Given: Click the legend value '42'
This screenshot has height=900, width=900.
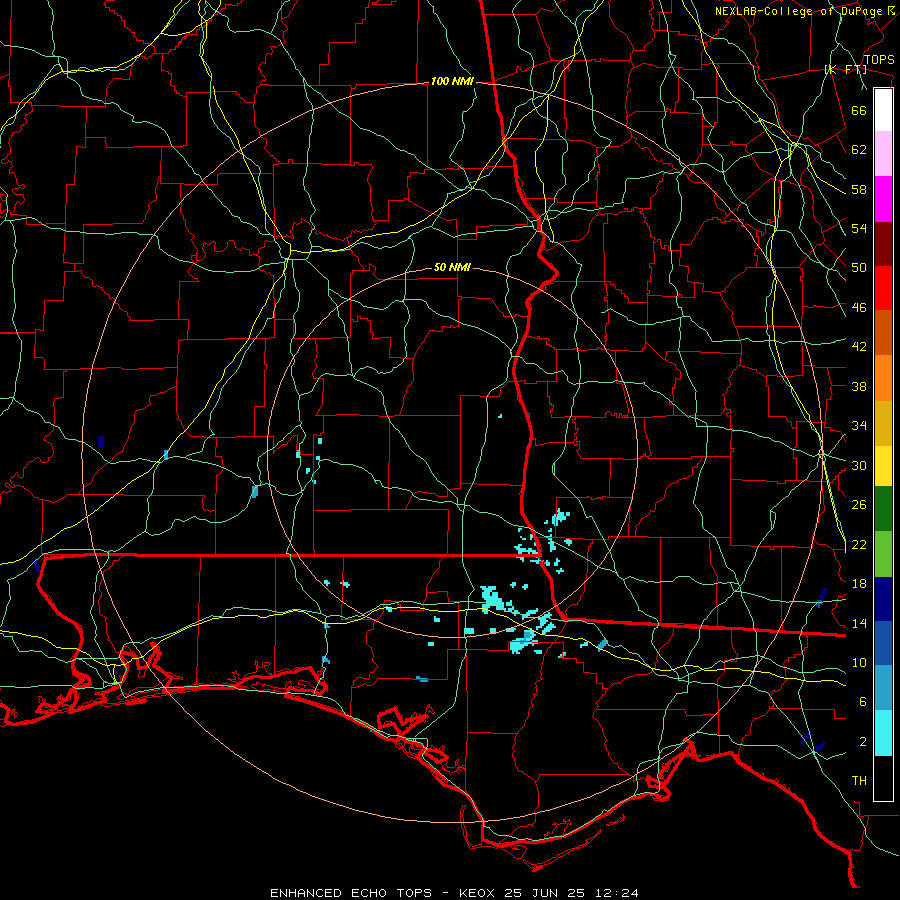Looking at the screenshot, I should tap(859, 347).
